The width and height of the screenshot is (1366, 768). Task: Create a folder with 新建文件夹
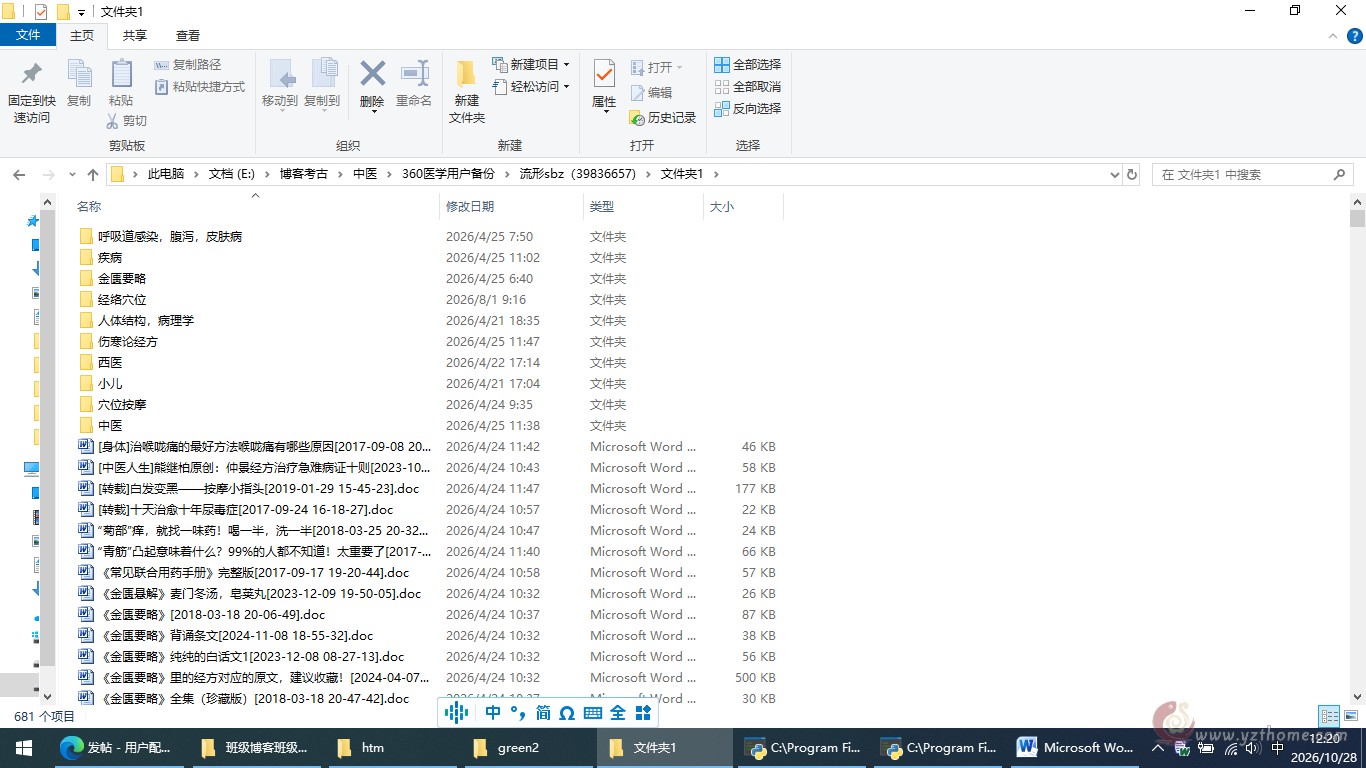click(x=467, y=91)
